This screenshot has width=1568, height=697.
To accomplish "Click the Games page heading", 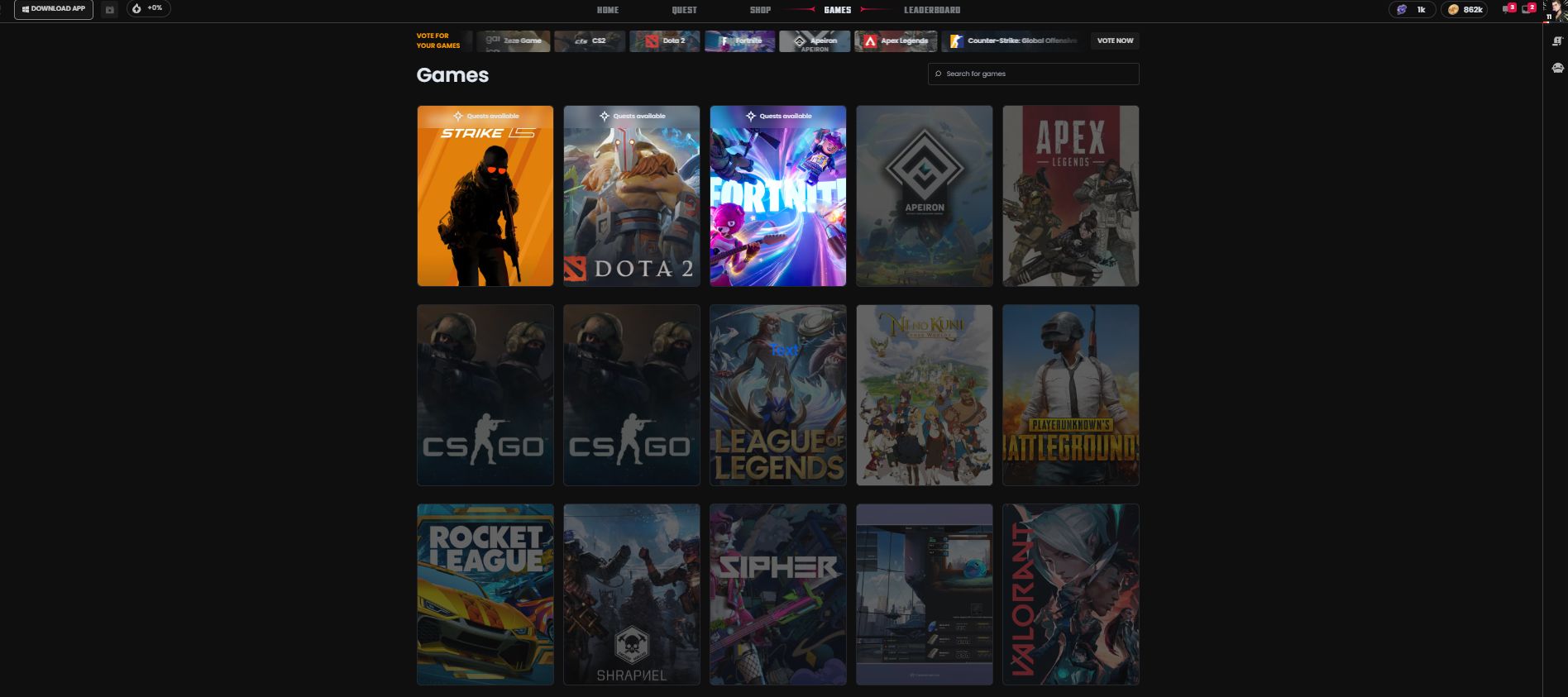I will tap(452, 75).
